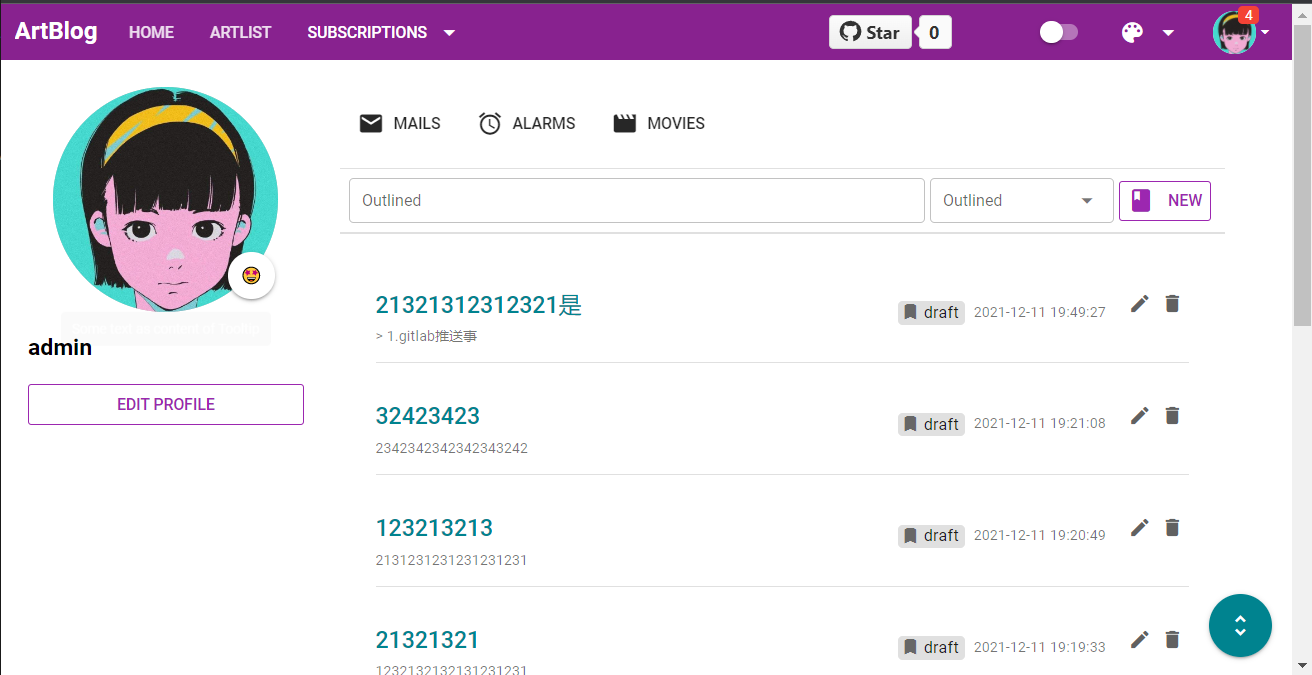Image resolution: width=1312 pixels, height=675 pixels.
Task: Click the emoji badge on profile avatar
Action: pyautogui.click(x=252, y=275)
